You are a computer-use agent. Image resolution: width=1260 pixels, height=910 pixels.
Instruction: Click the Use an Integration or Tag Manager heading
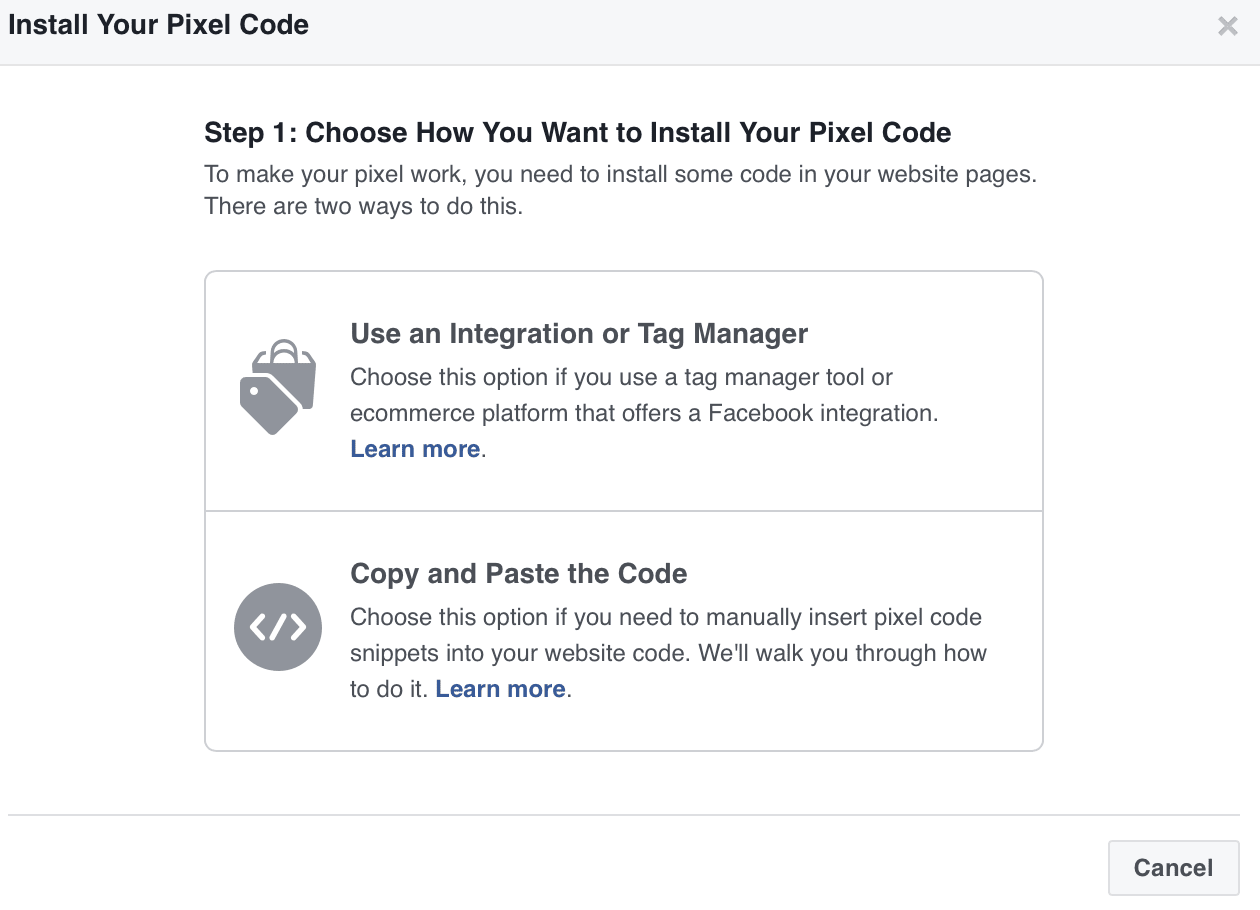point(578,333)
